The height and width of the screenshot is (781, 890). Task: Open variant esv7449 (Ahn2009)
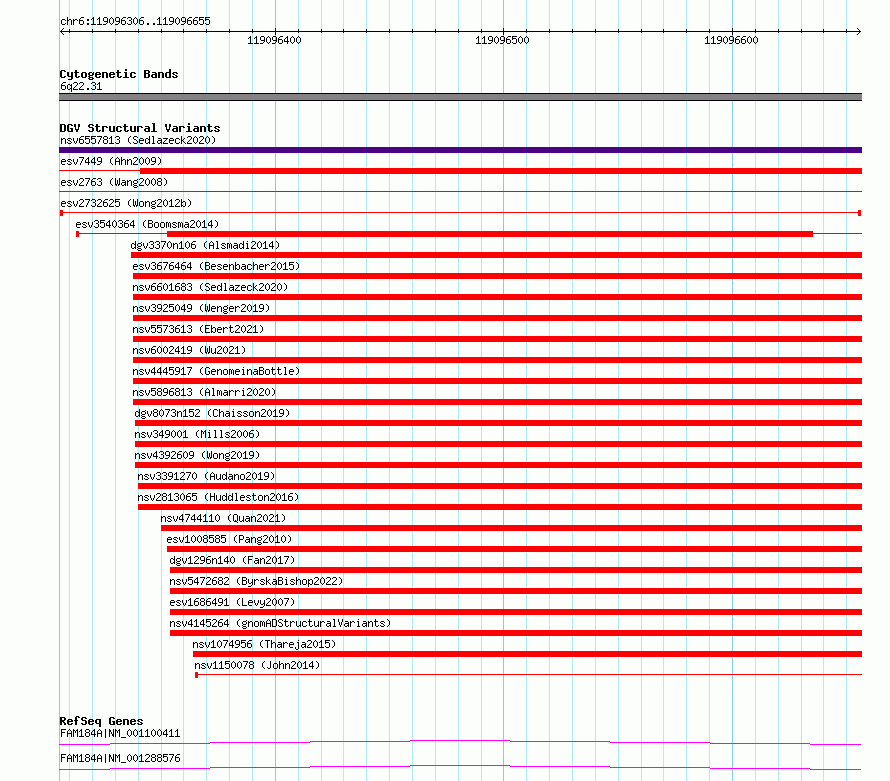pos(111,161)
